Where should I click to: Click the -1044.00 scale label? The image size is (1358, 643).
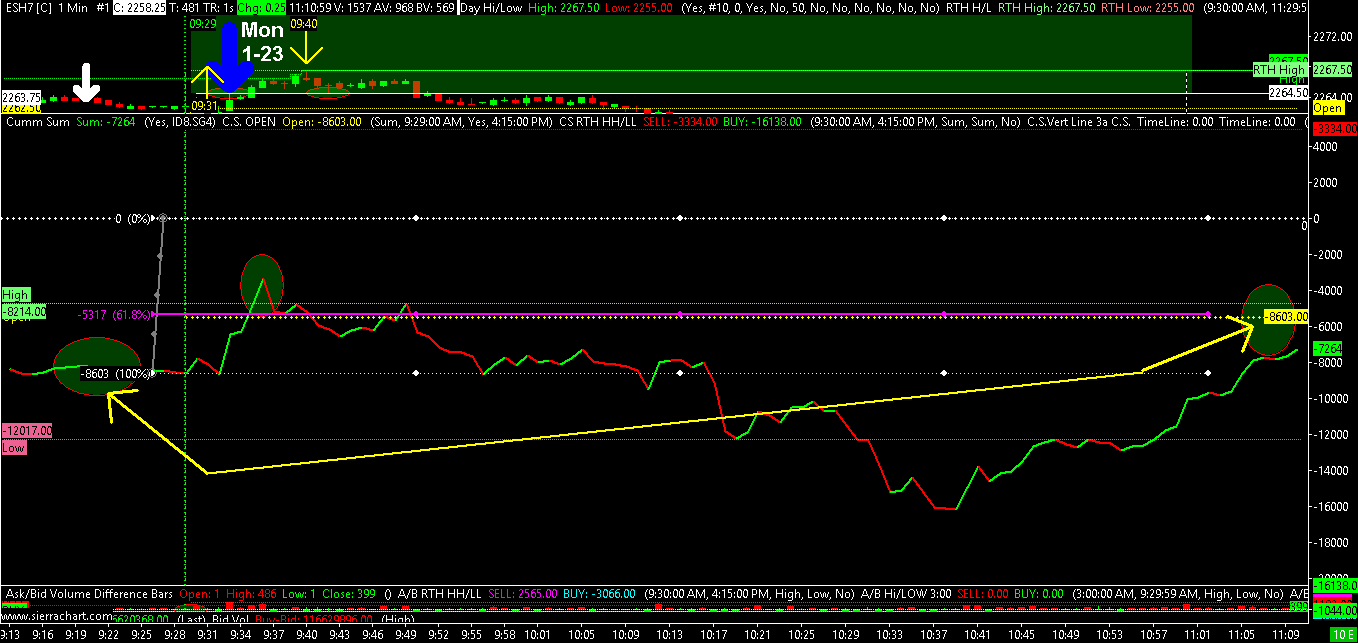point(1334,611)
